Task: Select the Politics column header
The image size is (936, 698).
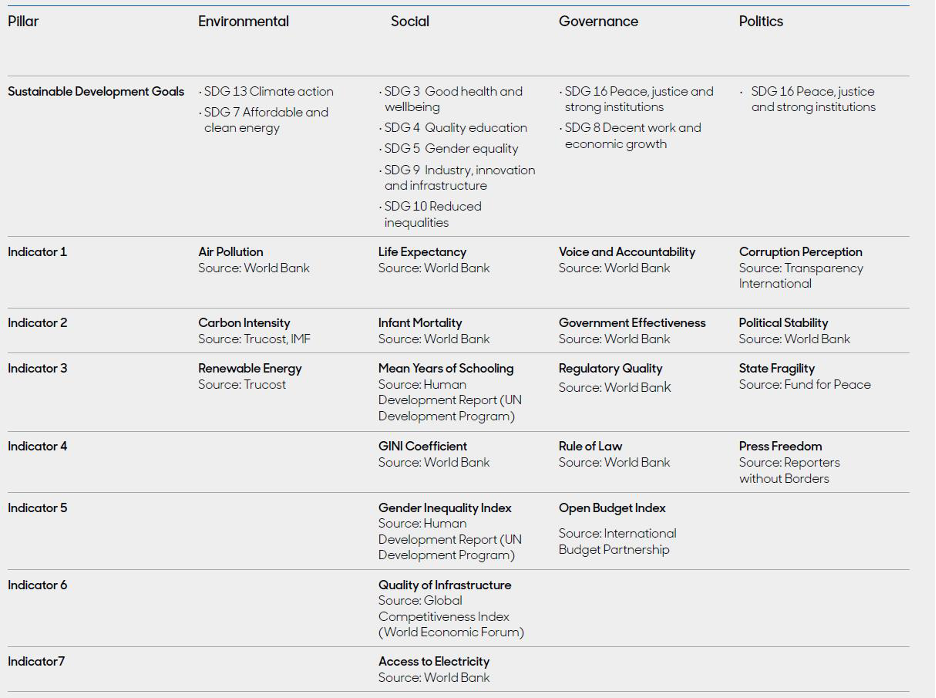Action: point(761,21)
